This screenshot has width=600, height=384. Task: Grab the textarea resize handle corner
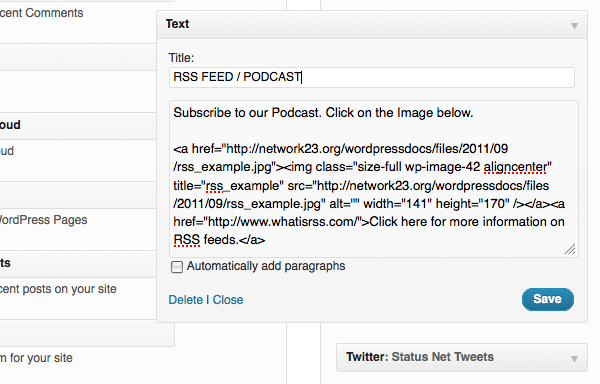click(x=570, y=249)
